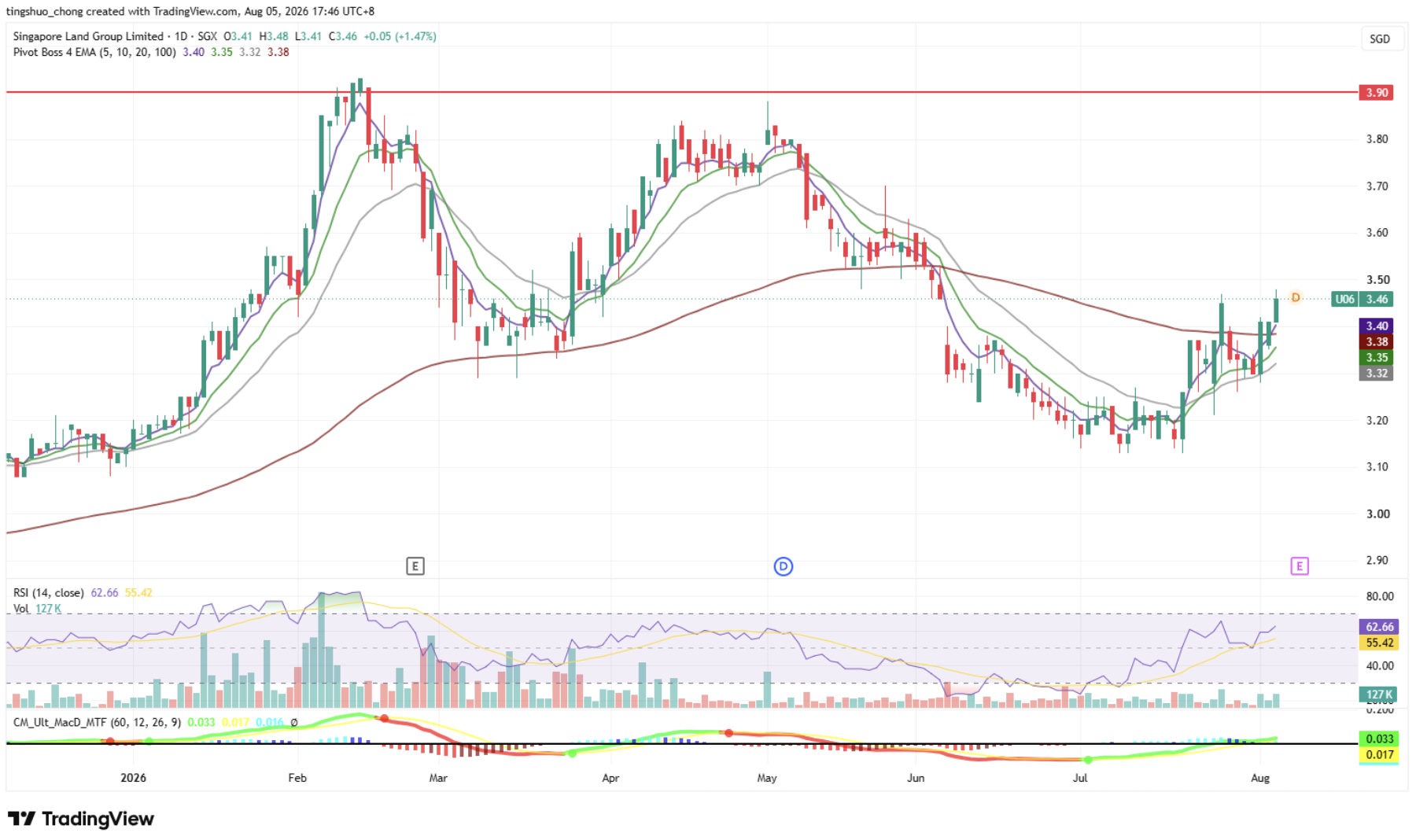Click the 55.42 value in the RSI legend
1416x840 pixels.
(138, 592)
